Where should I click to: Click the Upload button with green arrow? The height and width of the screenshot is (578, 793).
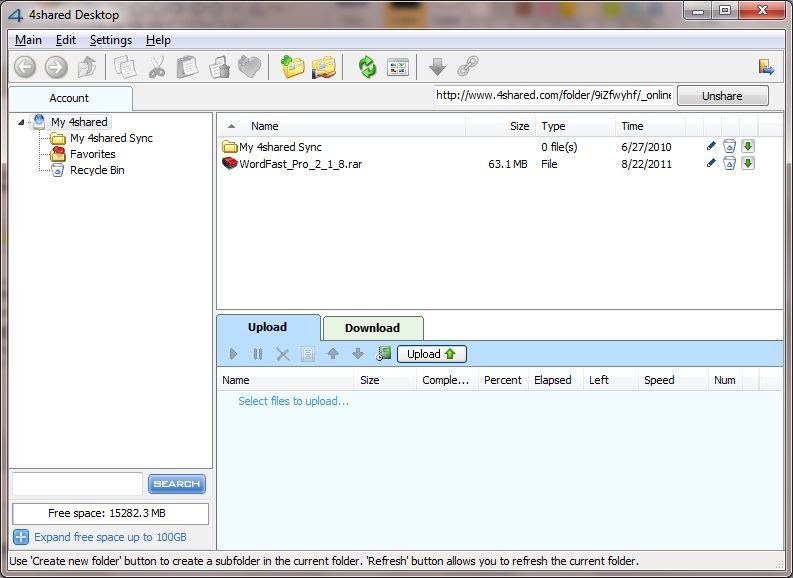click(432, 354)
